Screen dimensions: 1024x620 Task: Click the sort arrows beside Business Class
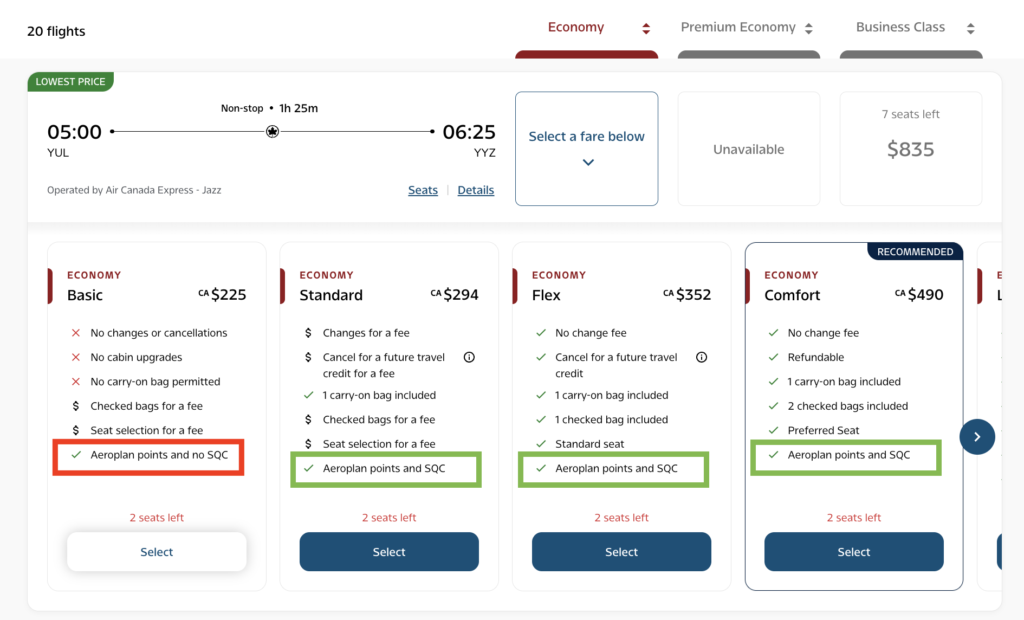(970, 28)
